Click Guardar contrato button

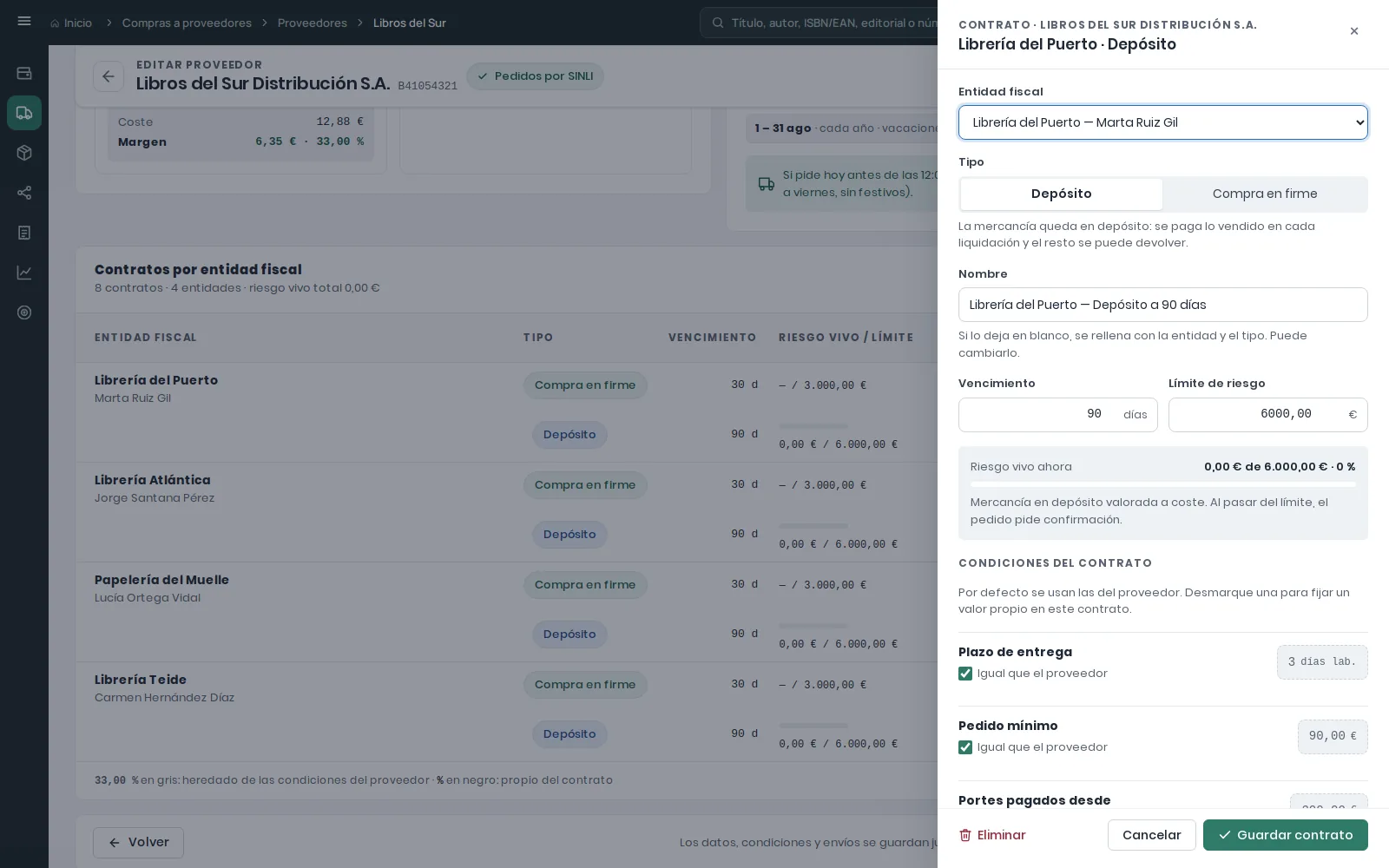pyautogui.click(x=1286, y=835)
